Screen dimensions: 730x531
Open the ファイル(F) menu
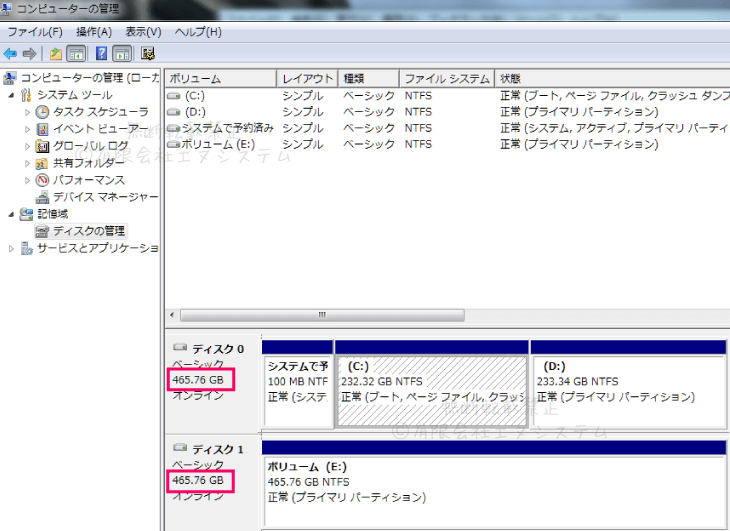tap(35, 32)
